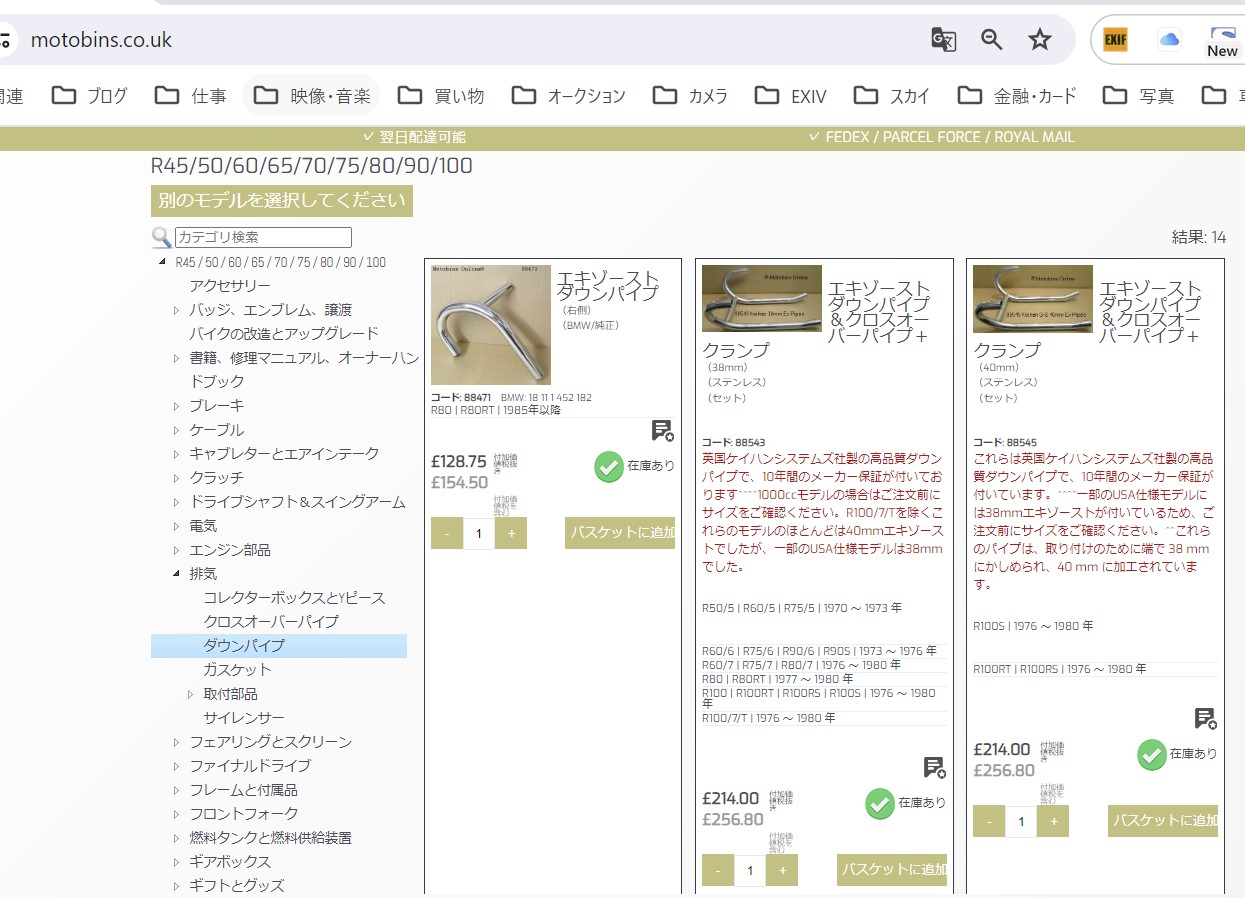Click the 結果: 14 results count
The height and width of the screenshot is (898, 1245).
(1198, 237)
